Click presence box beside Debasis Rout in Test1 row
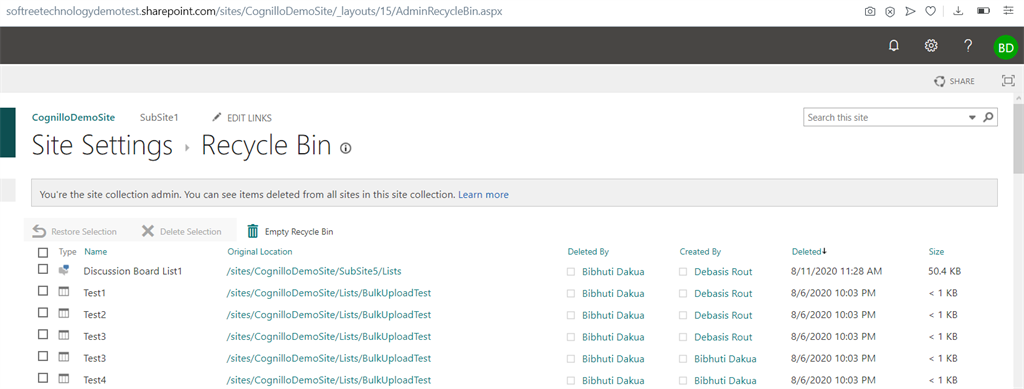The image size is (1024, 389). coord(683,294)
